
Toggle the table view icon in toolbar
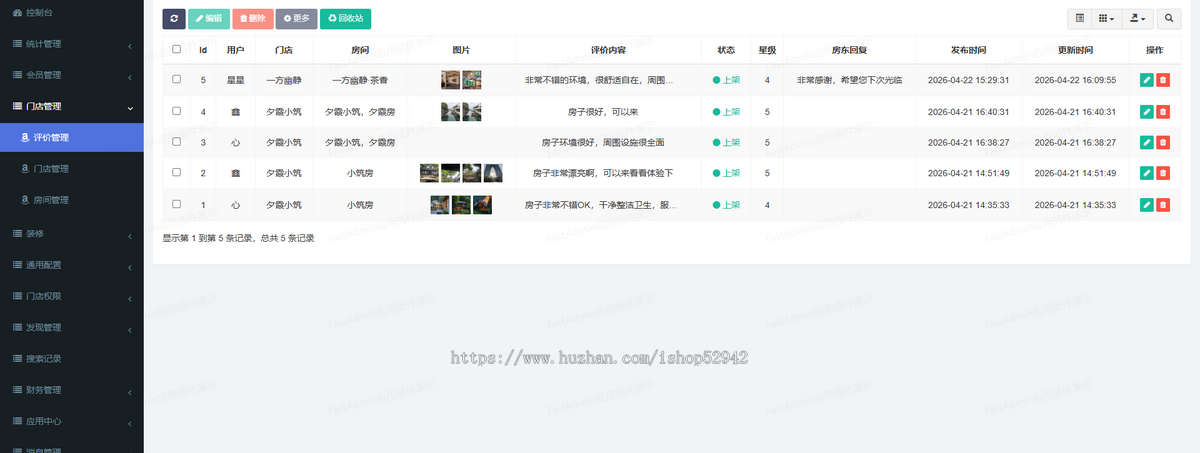coord(1080,18)
